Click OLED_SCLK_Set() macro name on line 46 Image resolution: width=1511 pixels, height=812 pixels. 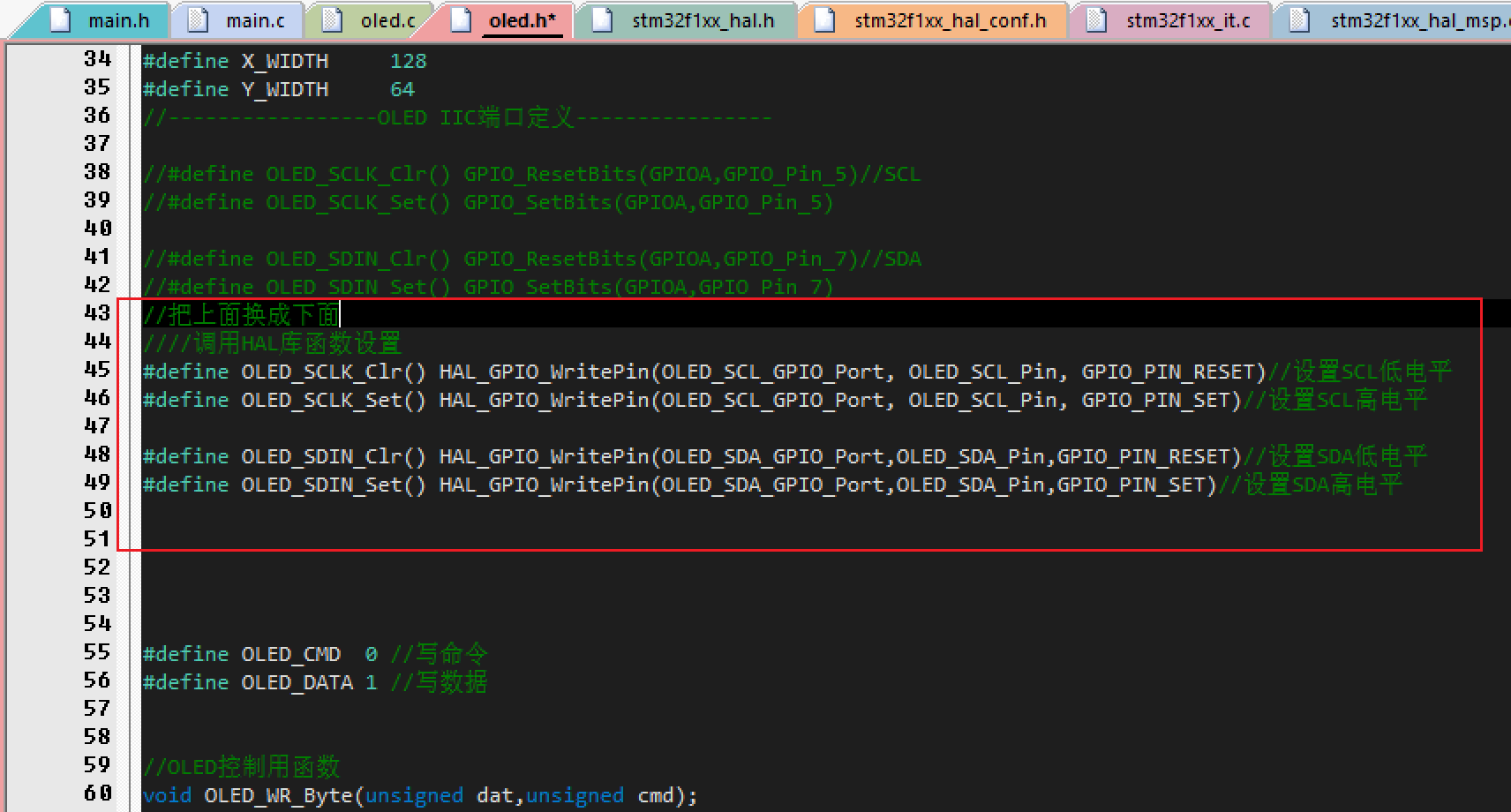pyautogui.click(x=334, y=400)
